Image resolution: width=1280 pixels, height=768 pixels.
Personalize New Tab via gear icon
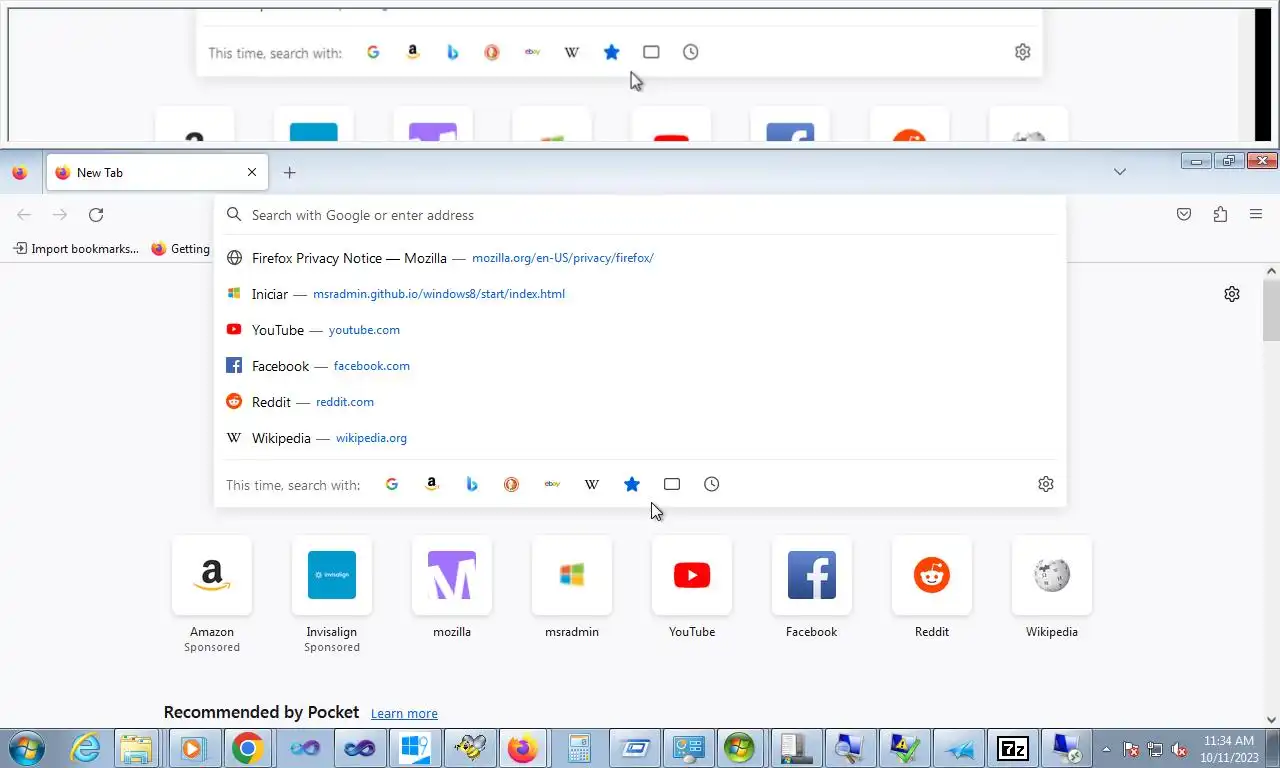[x=1232, y=294]
